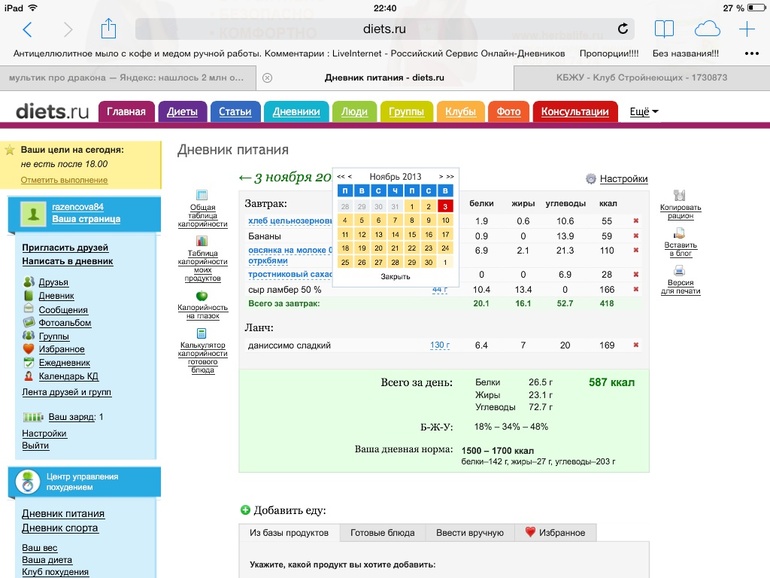Close the Дневник питания tab with X
Viewport: 770px width, 578px height.
[x=267, y=78]
